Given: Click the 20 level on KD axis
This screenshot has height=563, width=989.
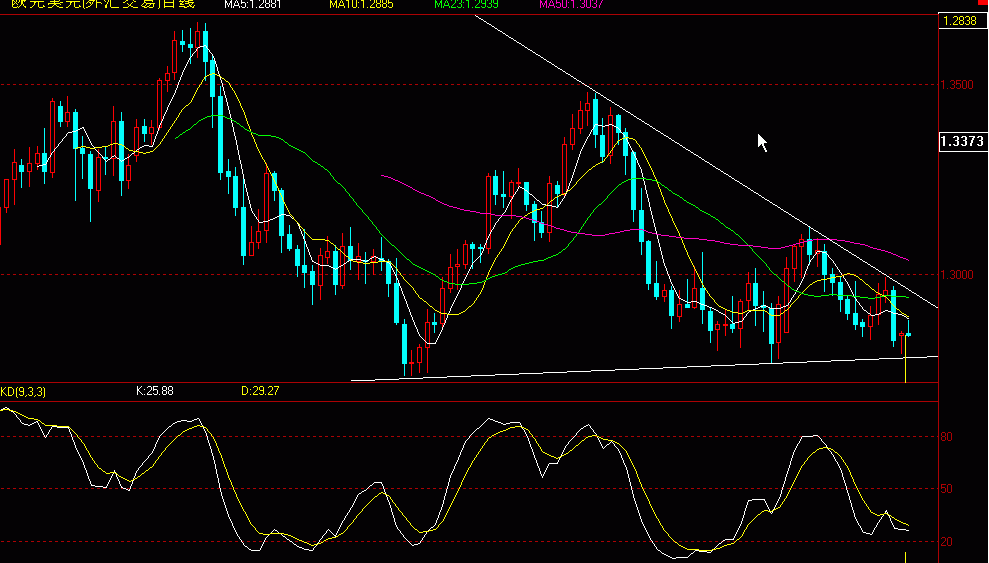Looking at the screenshot, I should (x=946, y=542).
